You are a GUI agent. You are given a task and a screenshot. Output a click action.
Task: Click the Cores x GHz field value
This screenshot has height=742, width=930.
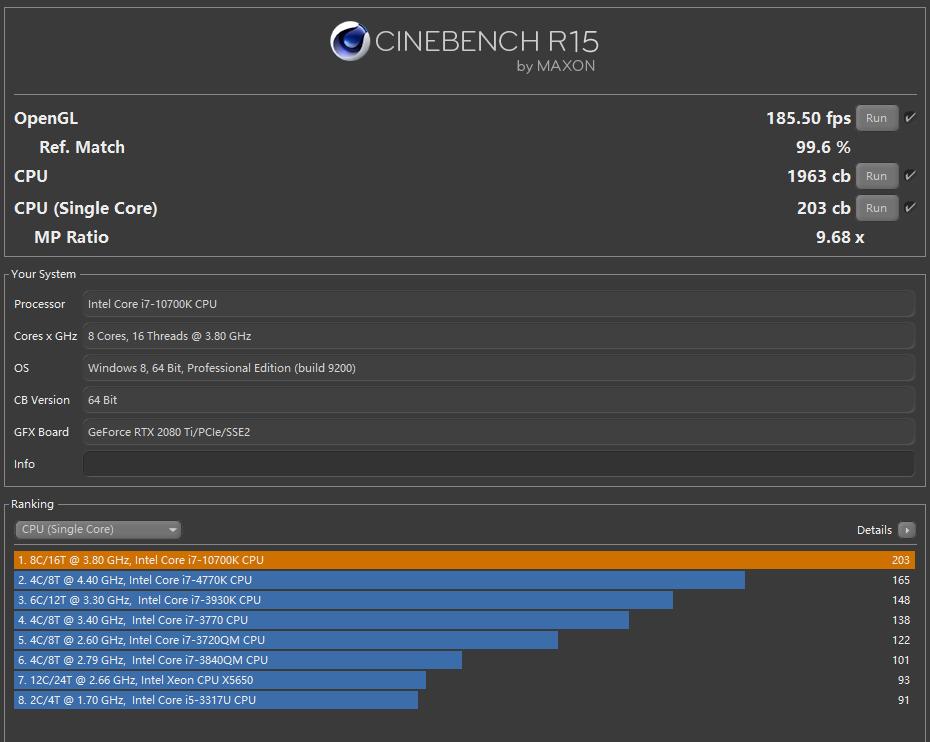(x=498, y=336)
